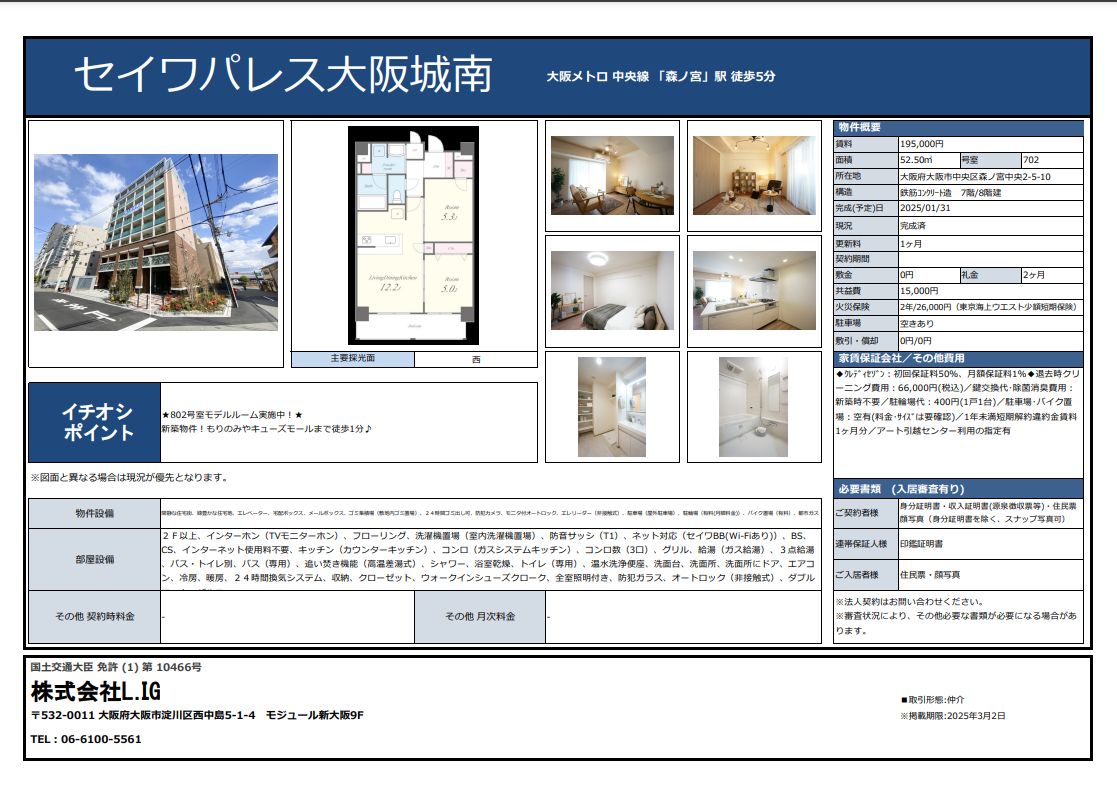Open the bathroom bathtub photo

click(x=754, y=406)
